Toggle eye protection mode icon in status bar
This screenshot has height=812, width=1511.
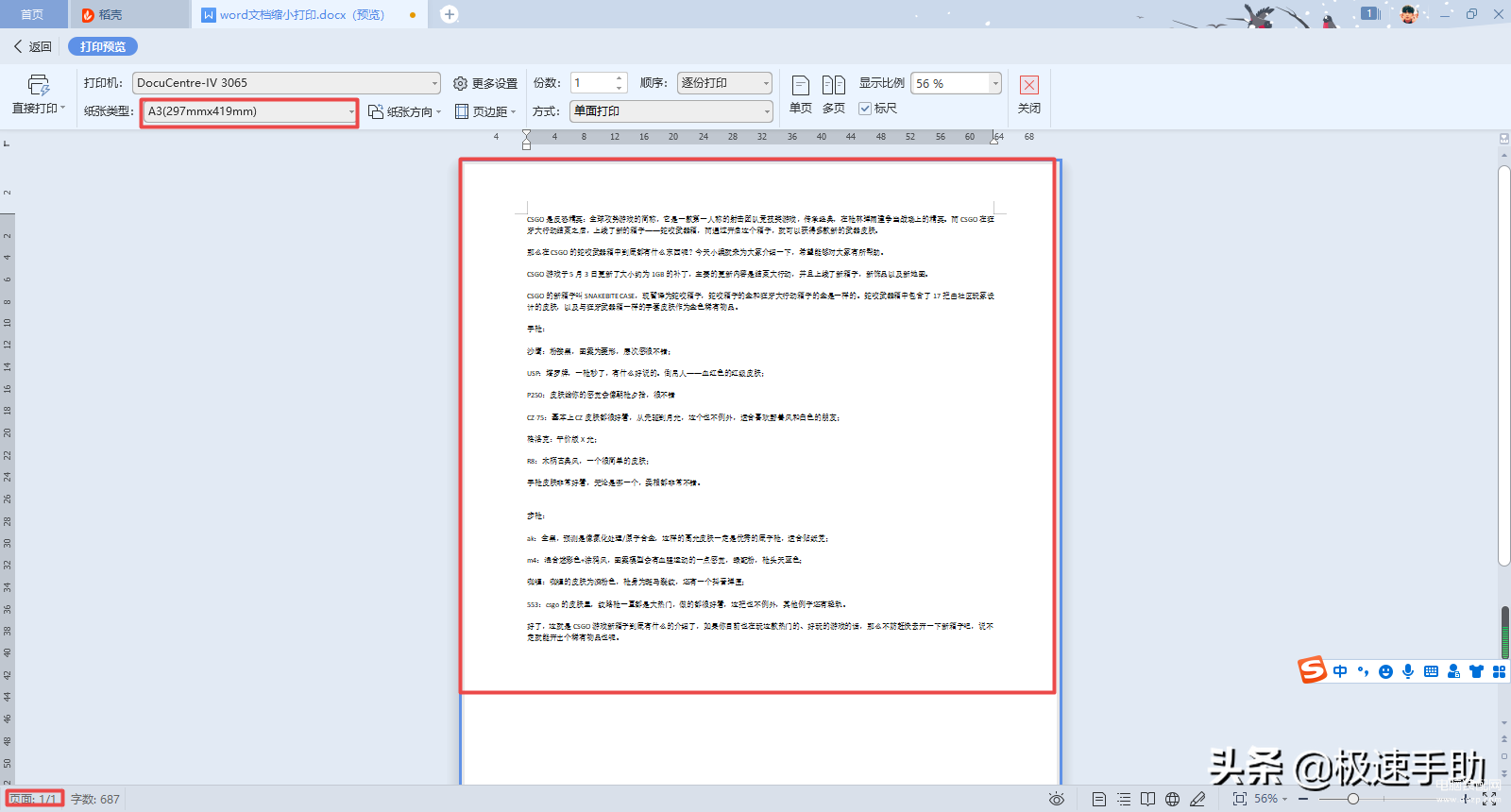click(x=1057, y=799)
